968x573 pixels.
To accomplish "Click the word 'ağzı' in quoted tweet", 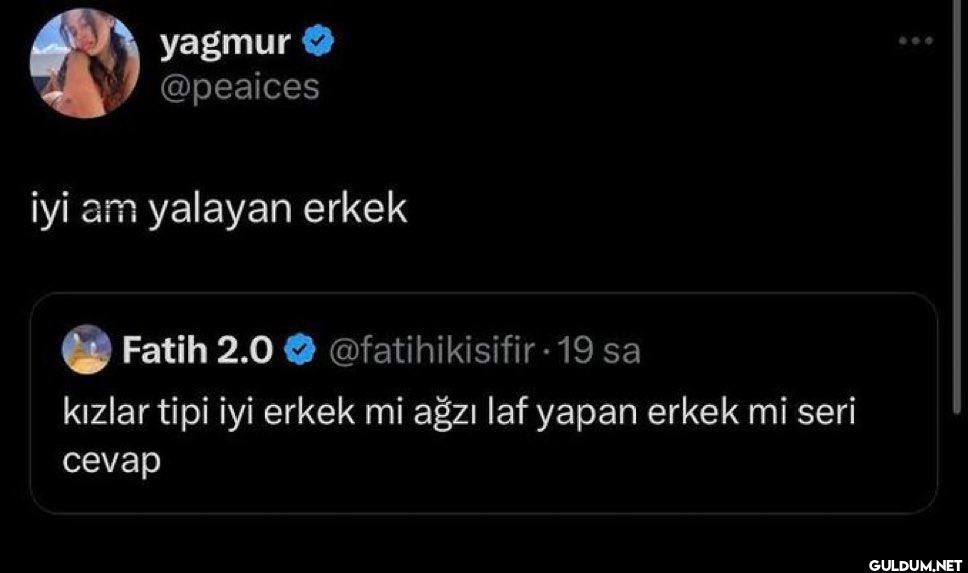I will tap(442, 415).
